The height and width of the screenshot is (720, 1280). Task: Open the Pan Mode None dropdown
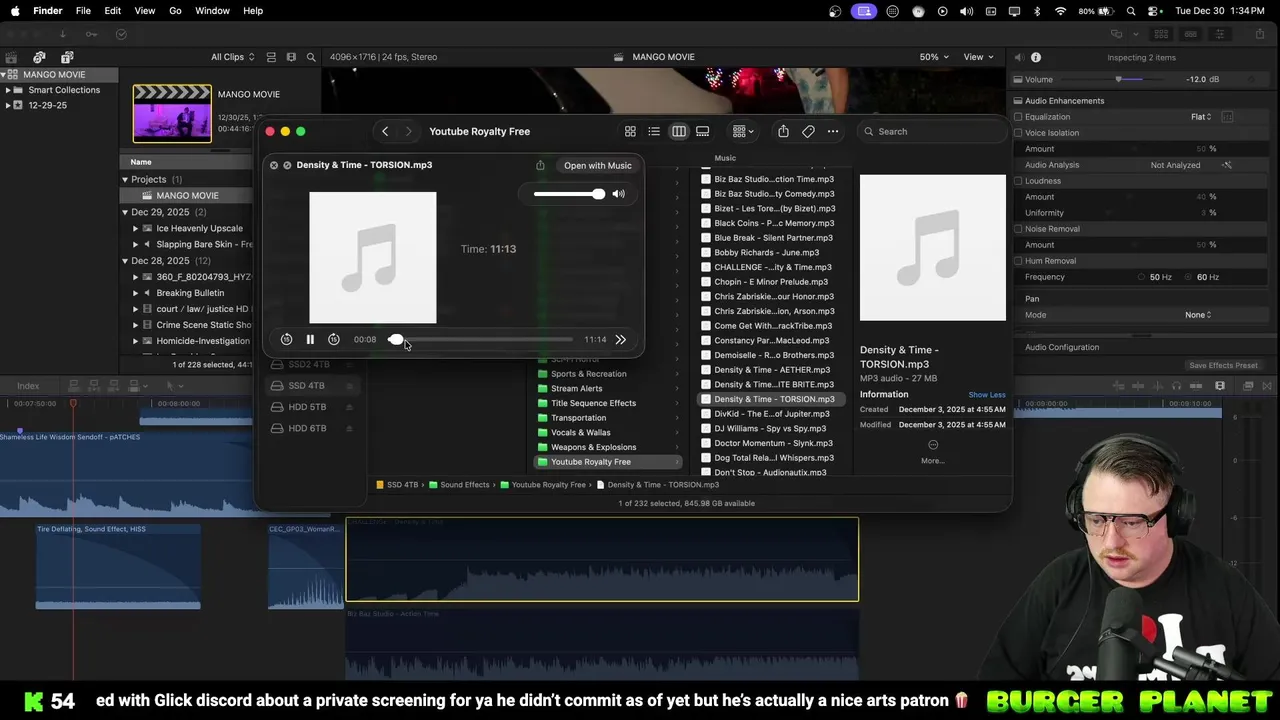pyautogui.click(x=1198, y=315)
